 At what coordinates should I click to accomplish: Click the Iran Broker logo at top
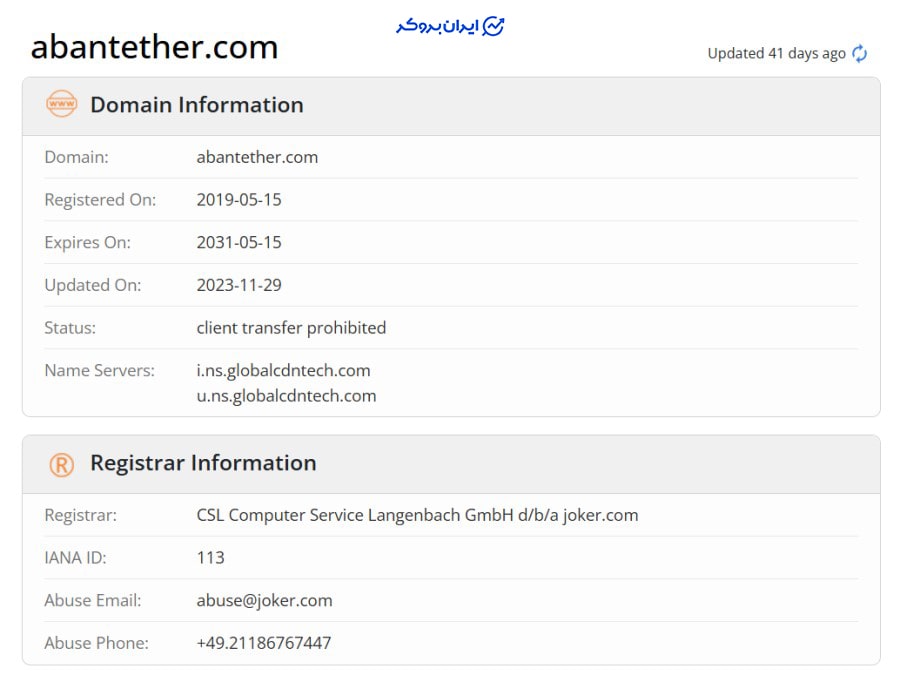(x=450, y=26)
